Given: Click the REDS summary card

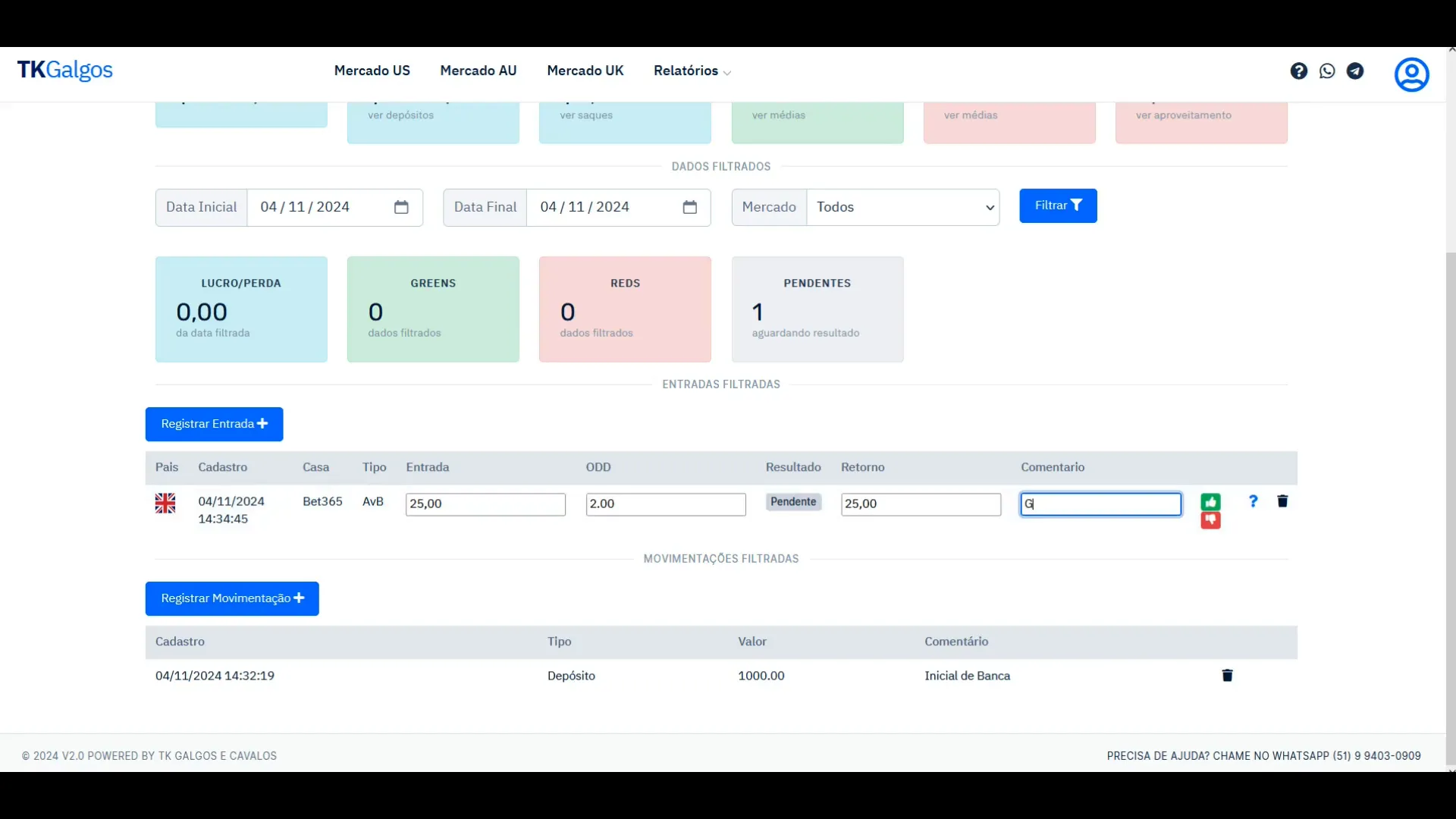Looking at the screenshot, I should point(625,309).
